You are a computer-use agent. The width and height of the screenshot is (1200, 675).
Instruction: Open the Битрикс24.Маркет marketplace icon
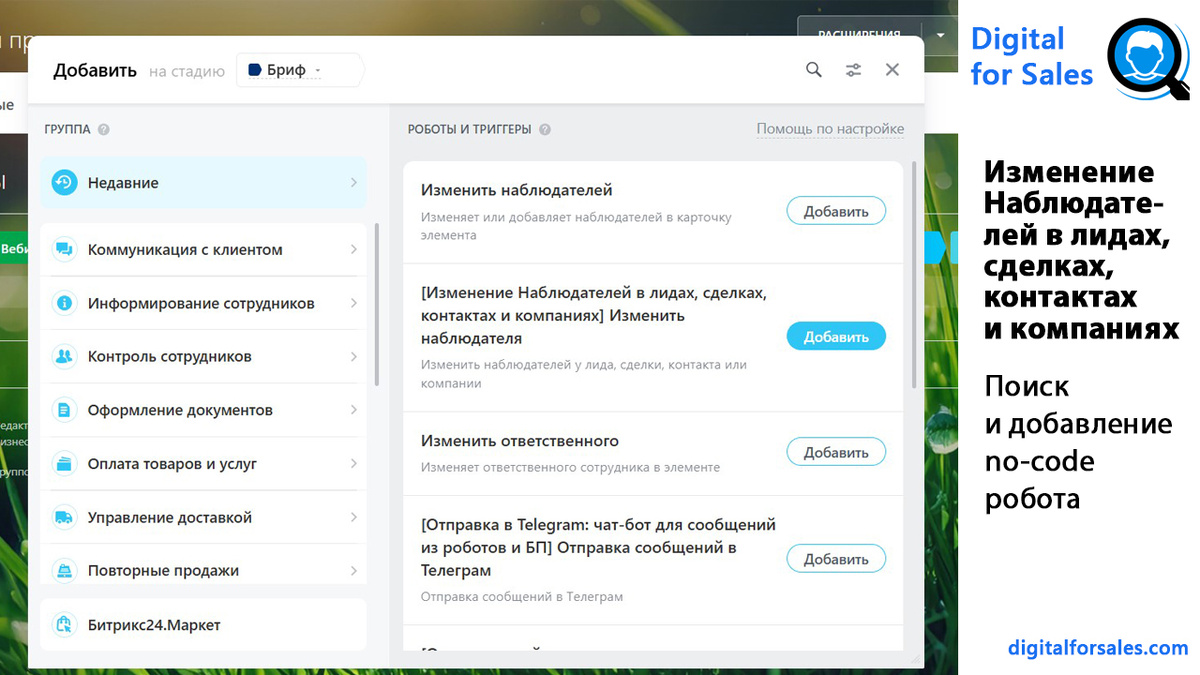coord(63,624)
